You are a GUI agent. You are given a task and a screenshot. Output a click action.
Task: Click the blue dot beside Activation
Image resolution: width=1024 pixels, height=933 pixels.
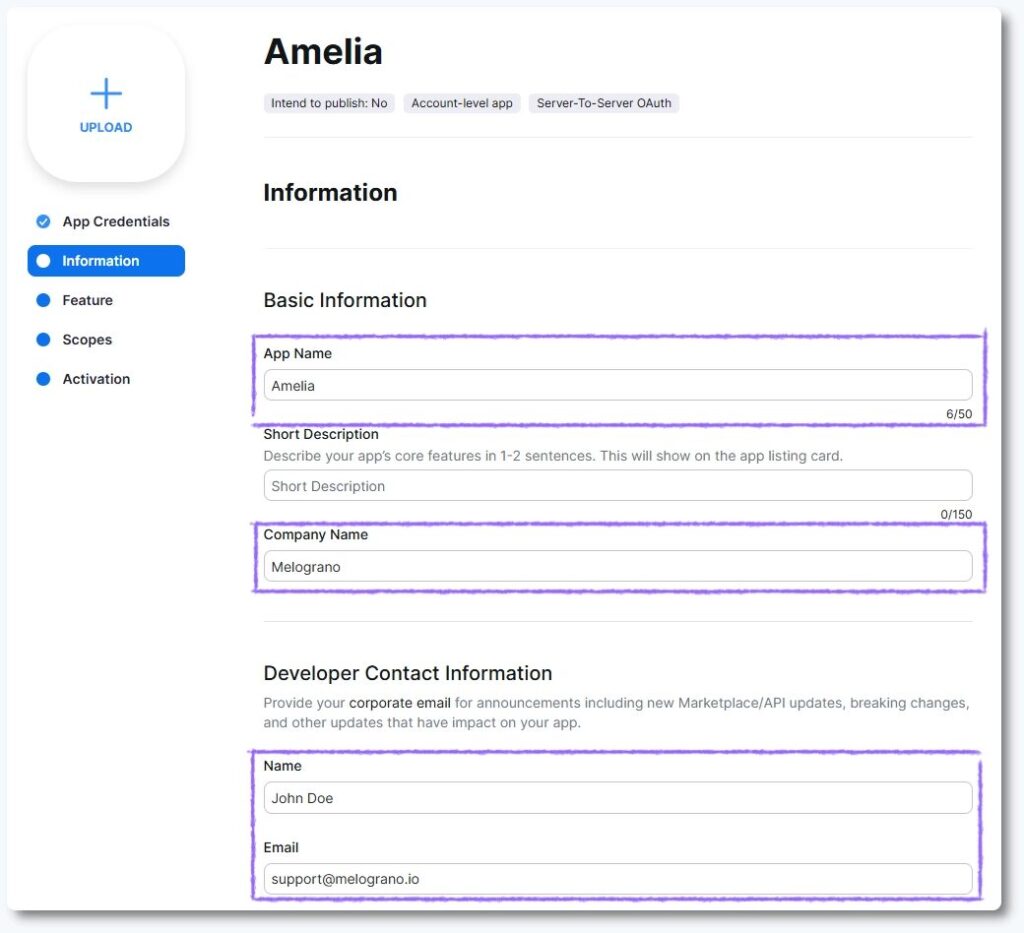tap(43, 379)
